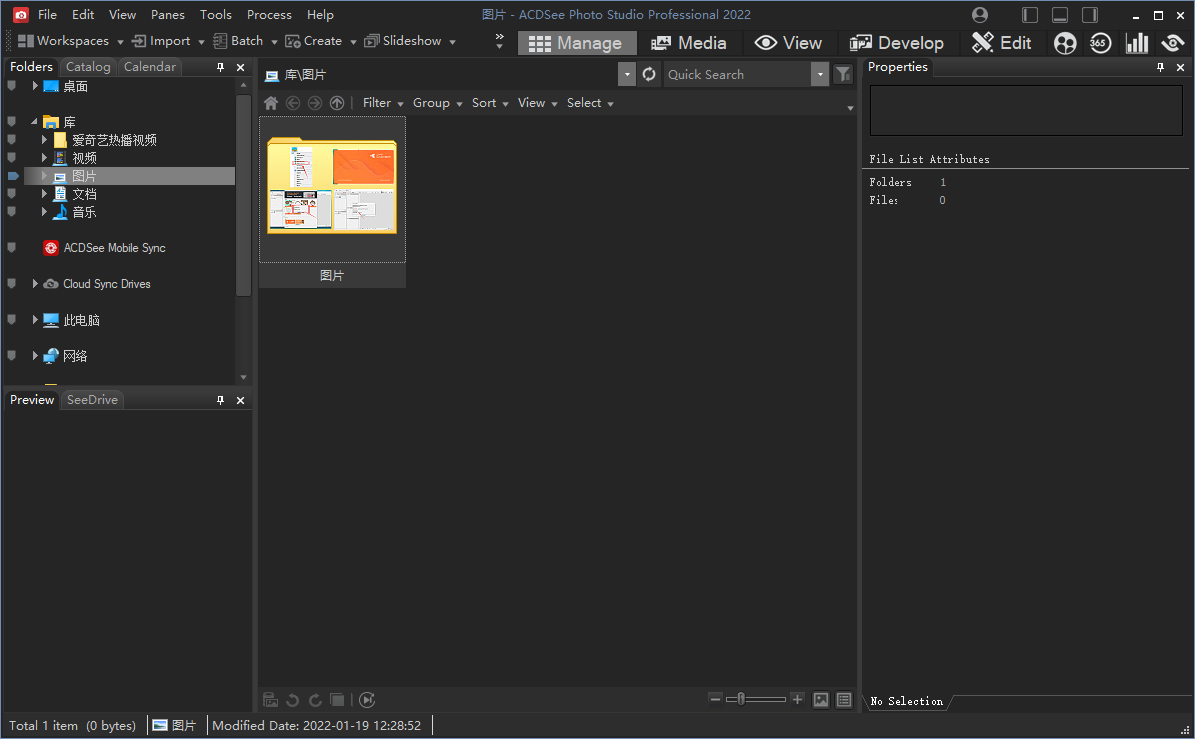Expand the 此电脑 tree item

click(x=35, y=319)
